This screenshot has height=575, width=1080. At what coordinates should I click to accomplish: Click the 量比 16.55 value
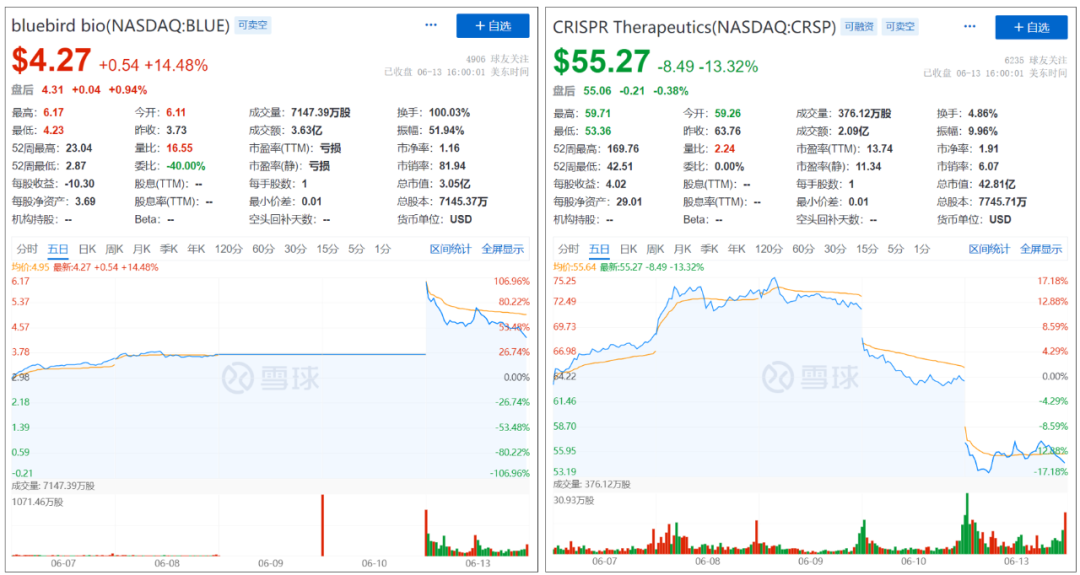tap(178, 149)
